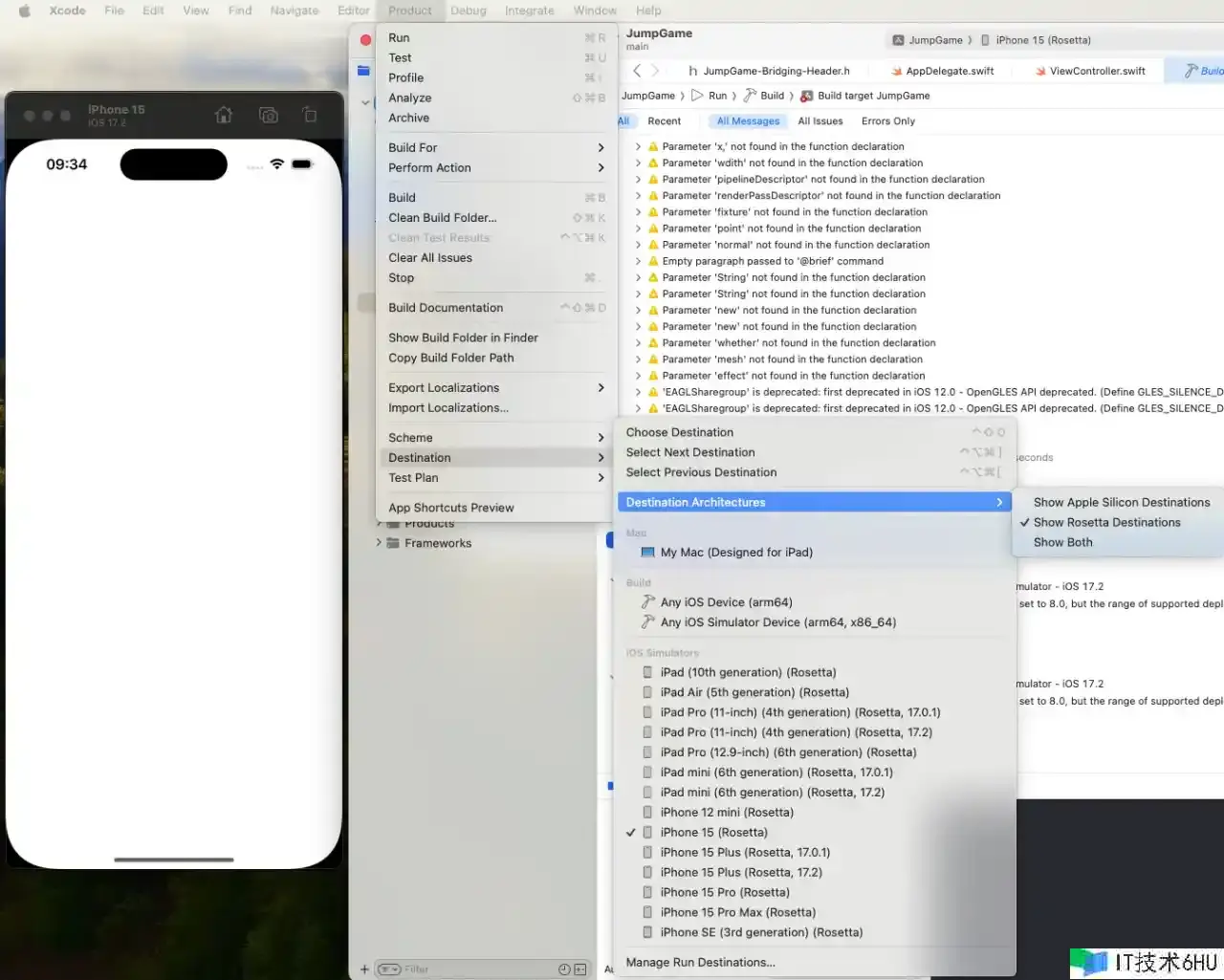Image resolution: width=1224 pixels, height=980 pixels.
Task: Expand the 'wdith' parameter warning row
Action: [638, 163]
